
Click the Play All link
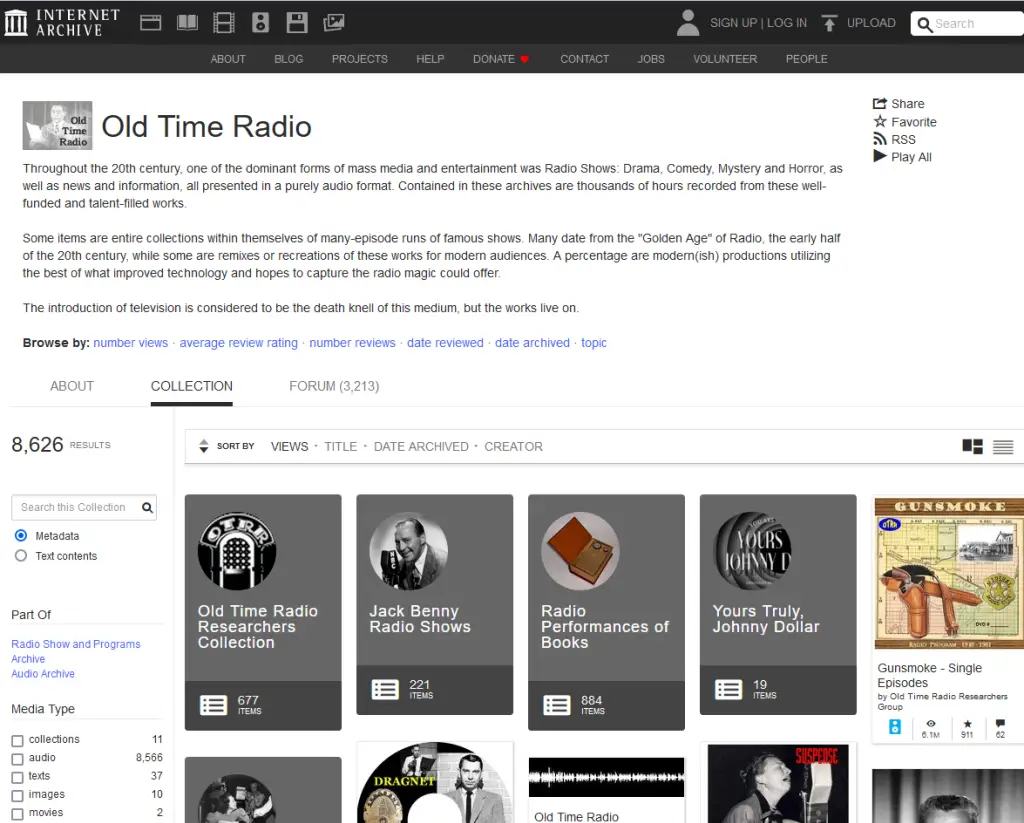click(910, 157)
